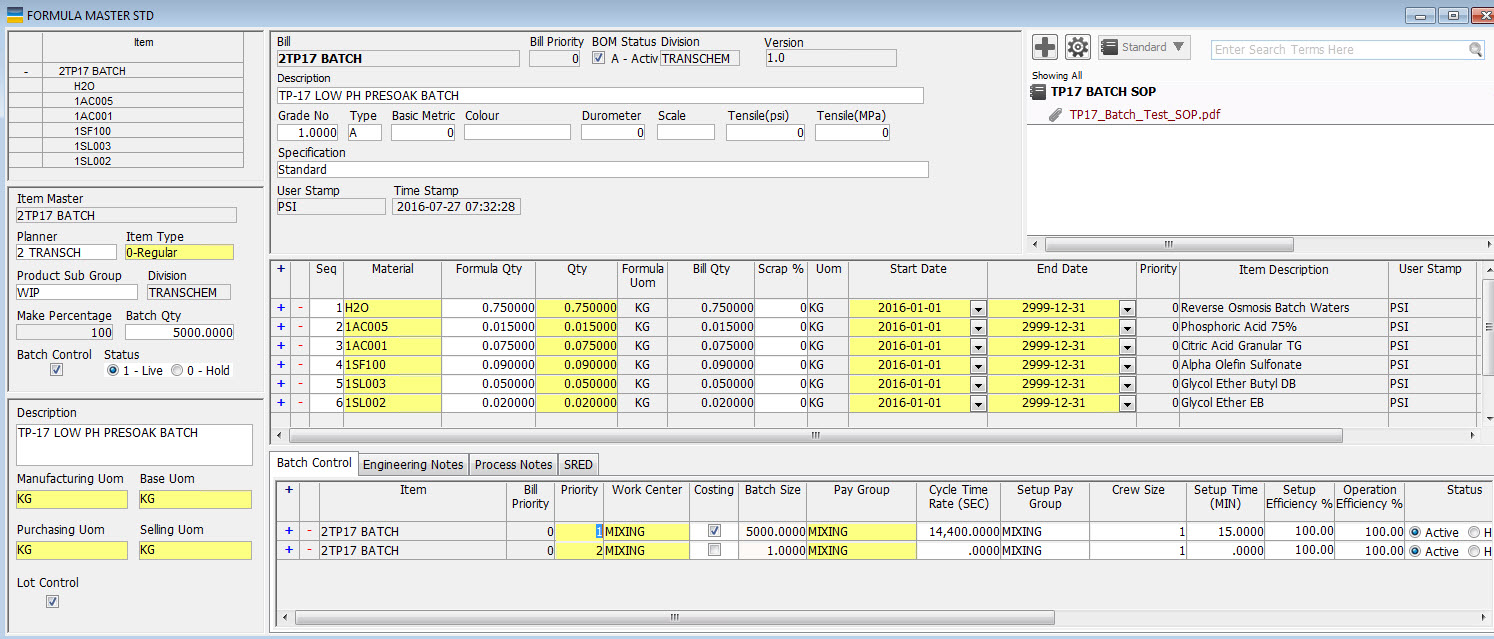Screen dimensions: 1494x639
Task: Open the TP17_Batch_Test_SOP.pdf attachment link
Action: pos(1144,115)
